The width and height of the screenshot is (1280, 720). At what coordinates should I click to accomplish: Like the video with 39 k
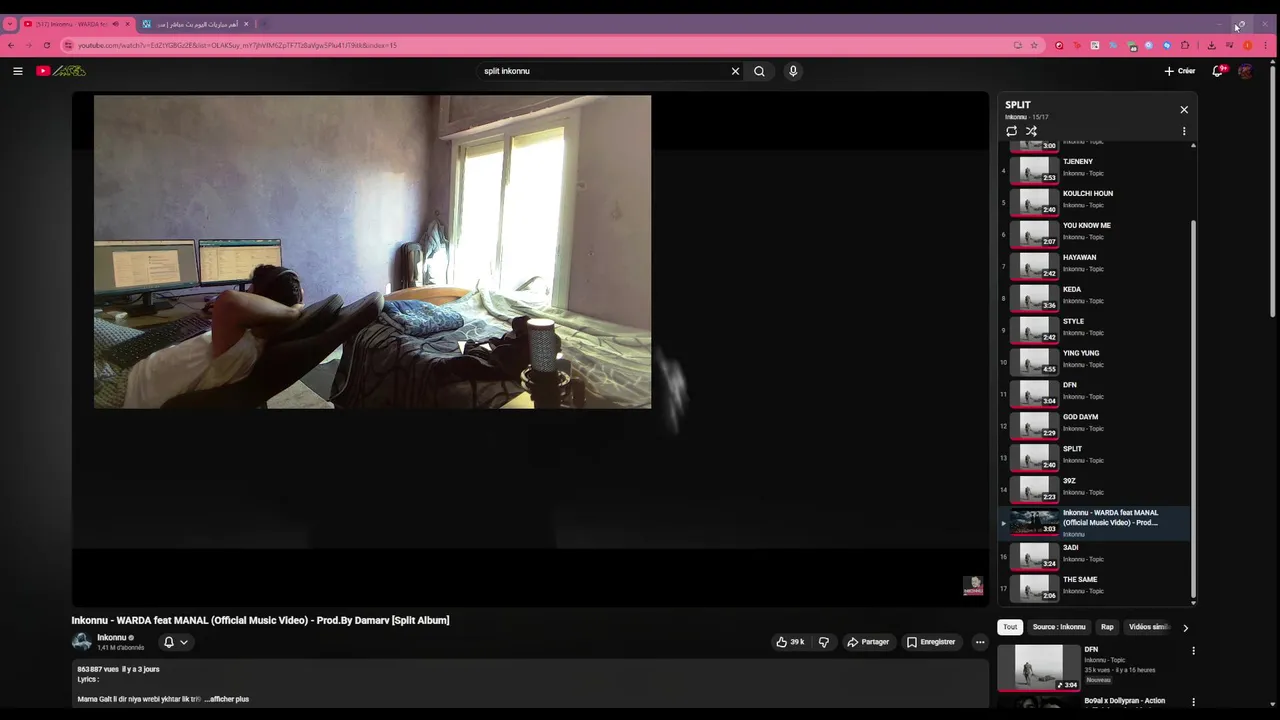[x=790, y=642]
